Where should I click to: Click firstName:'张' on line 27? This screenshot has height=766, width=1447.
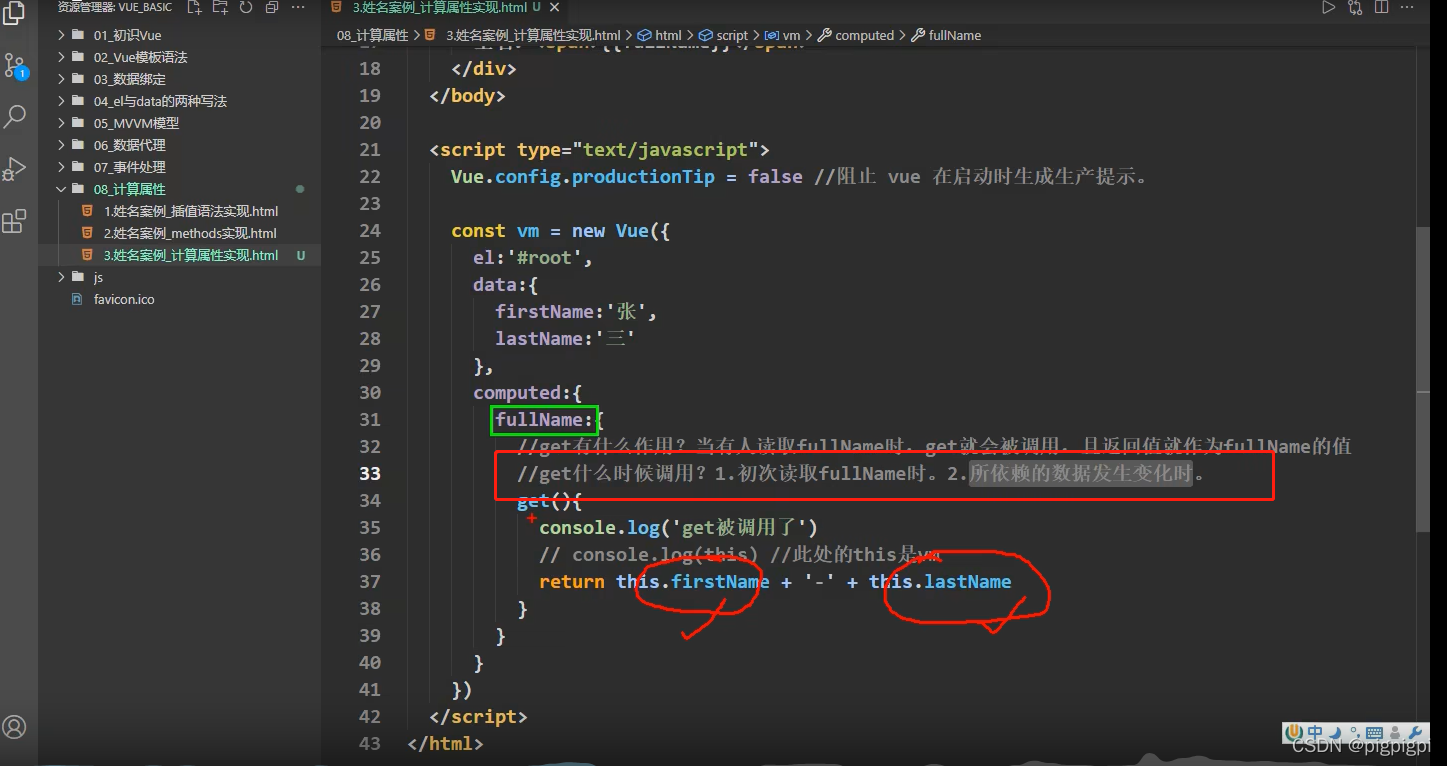click(x=576, y=311)
